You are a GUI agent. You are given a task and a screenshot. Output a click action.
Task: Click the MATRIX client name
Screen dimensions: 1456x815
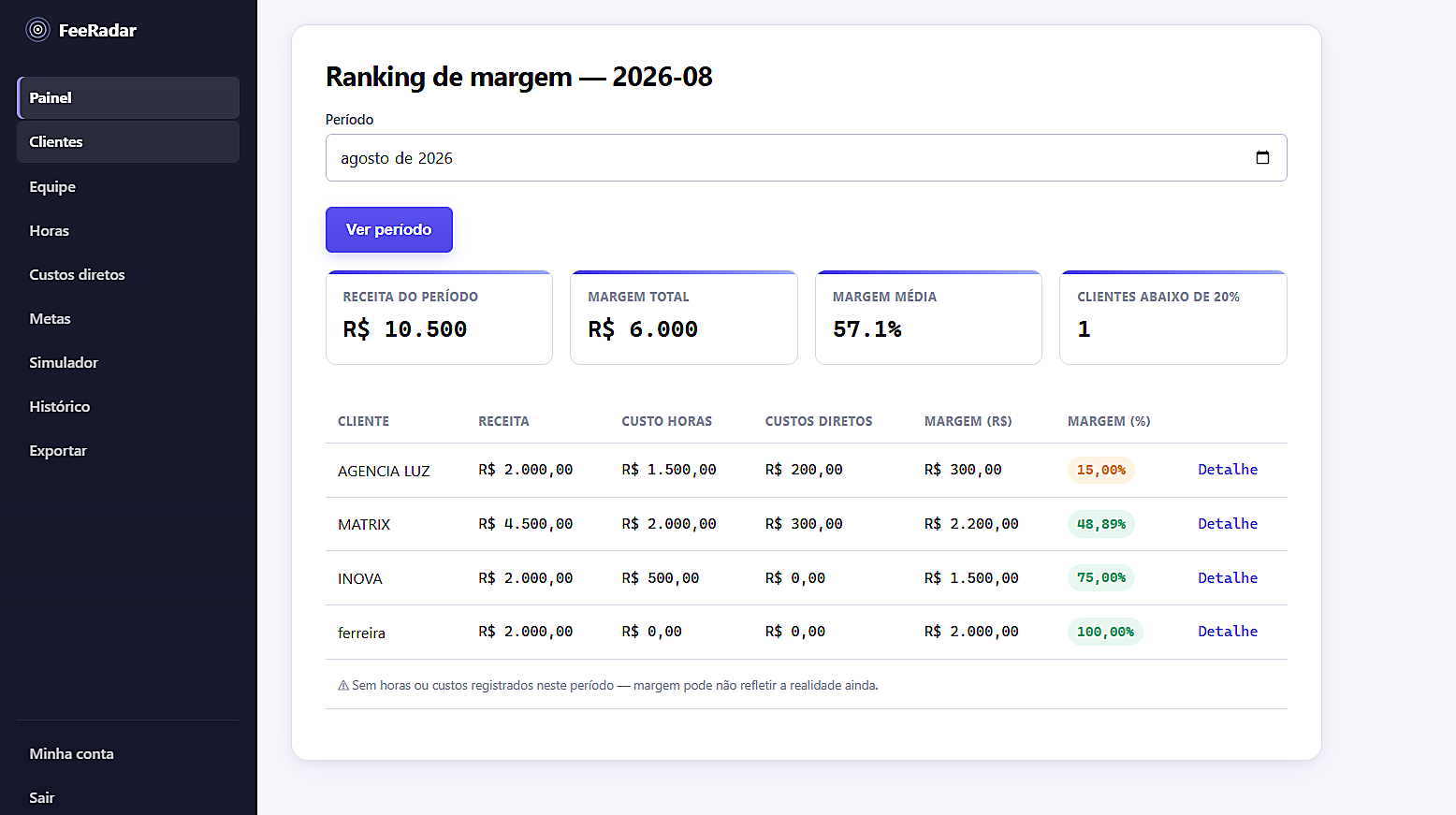click(x=364, y=524)
